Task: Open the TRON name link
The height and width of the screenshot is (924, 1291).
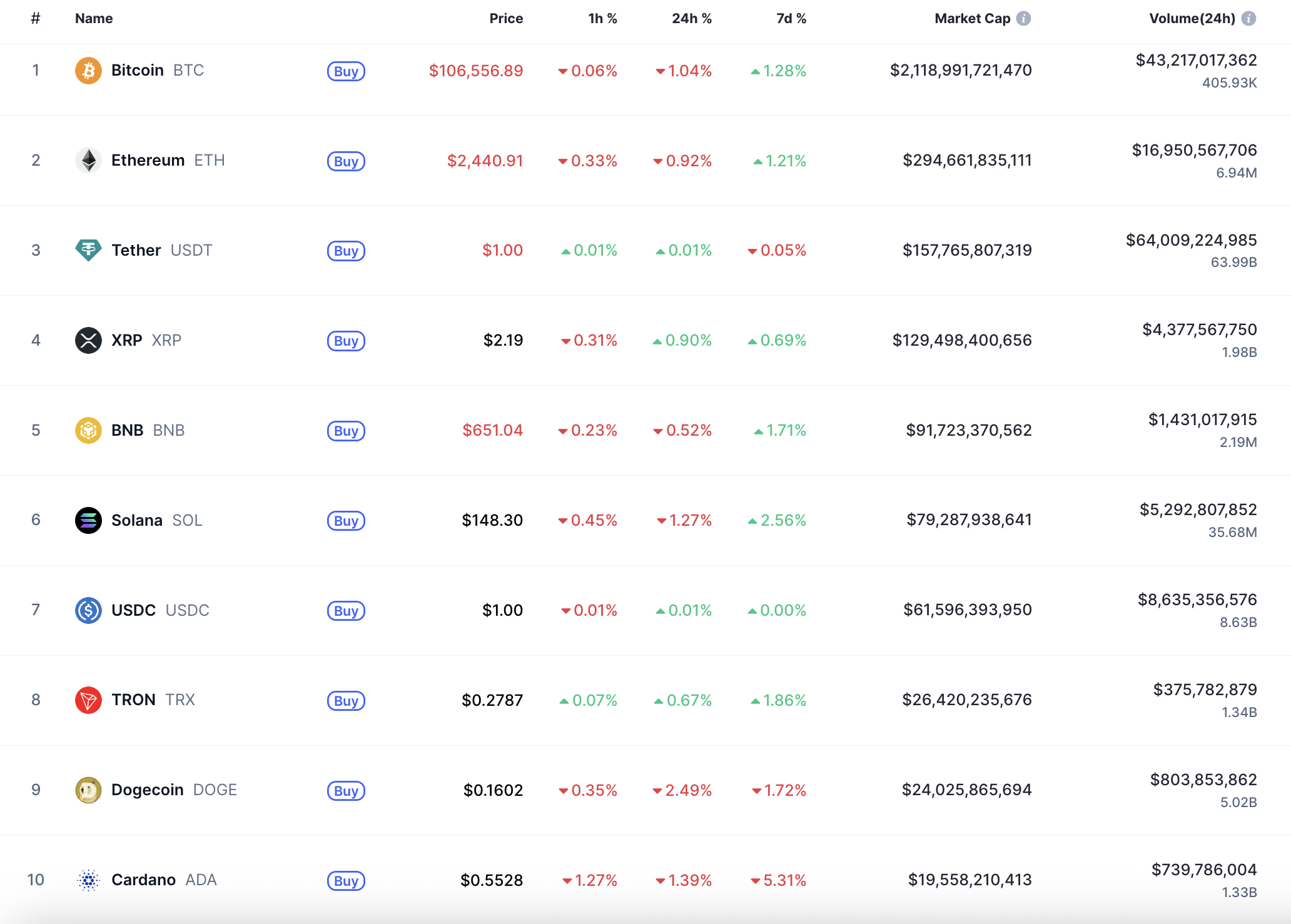Action: (134, 700)
